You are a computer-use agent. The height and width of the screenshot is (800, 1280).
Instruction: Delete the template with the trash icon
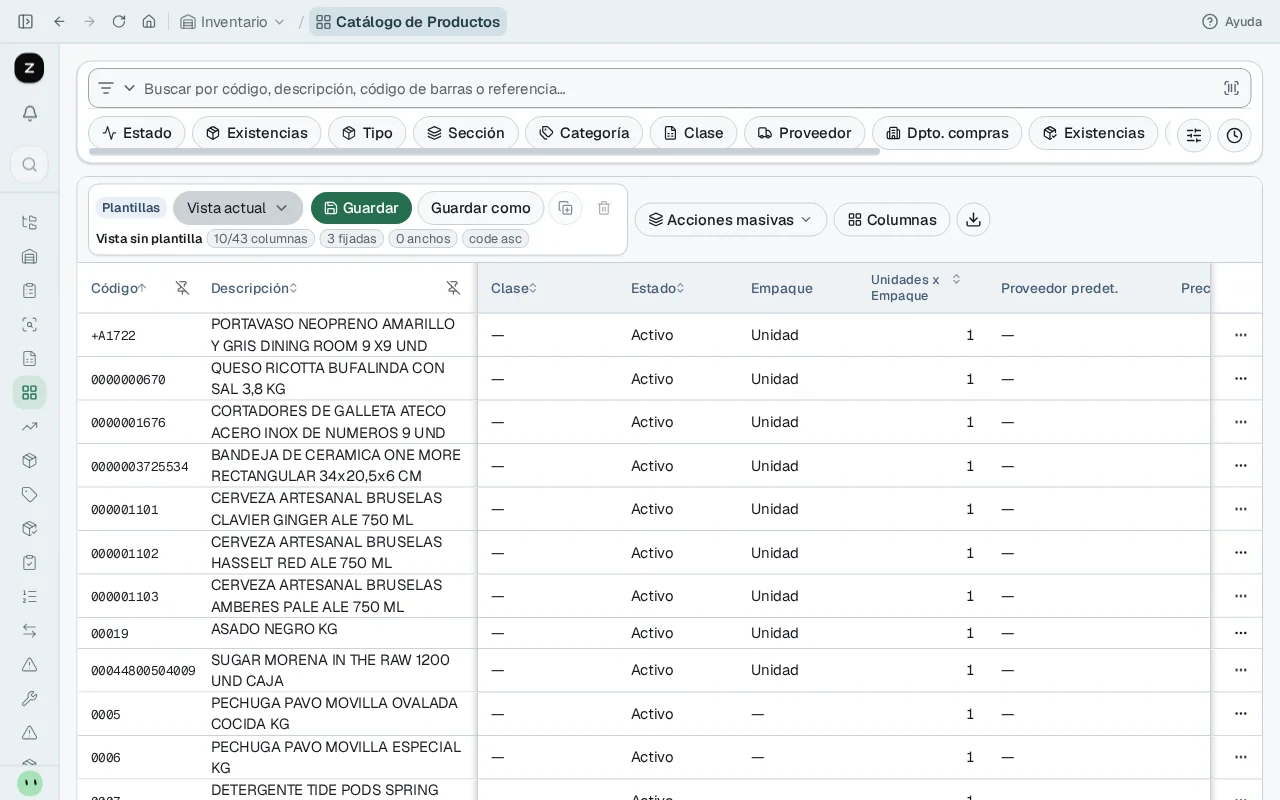point(604,208)
